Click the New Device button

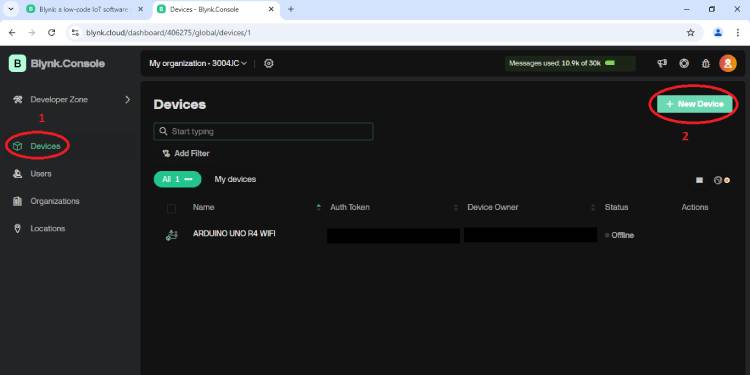[695, 104]
